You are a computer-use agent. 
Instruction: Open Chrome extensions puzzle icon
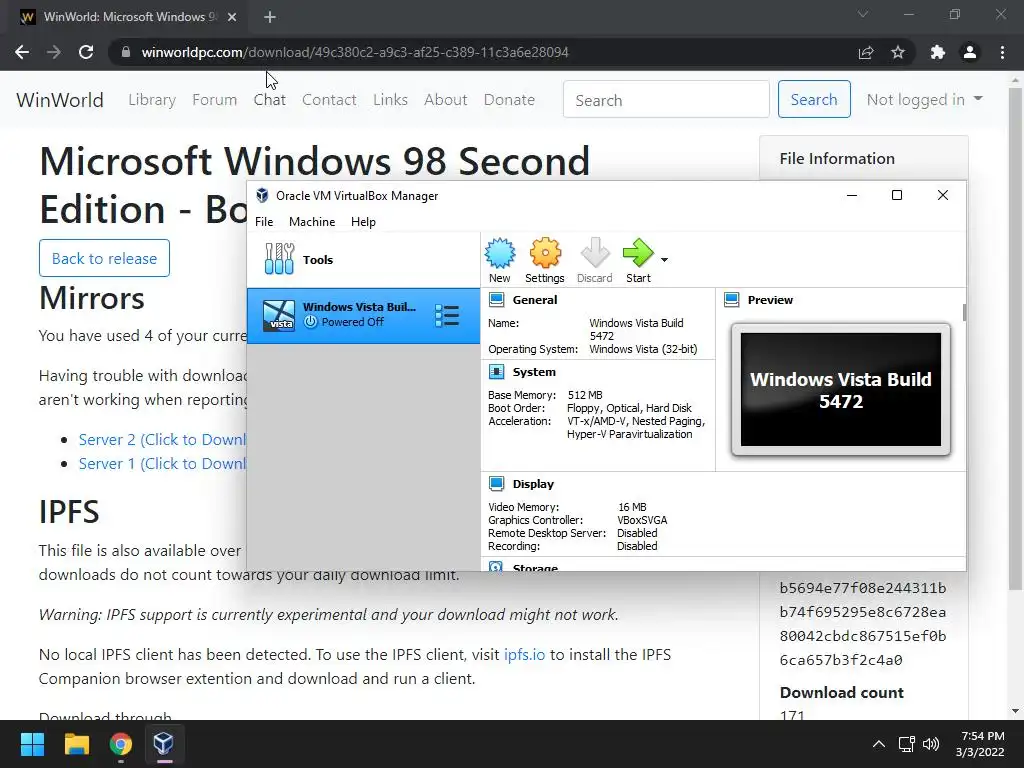938,52
